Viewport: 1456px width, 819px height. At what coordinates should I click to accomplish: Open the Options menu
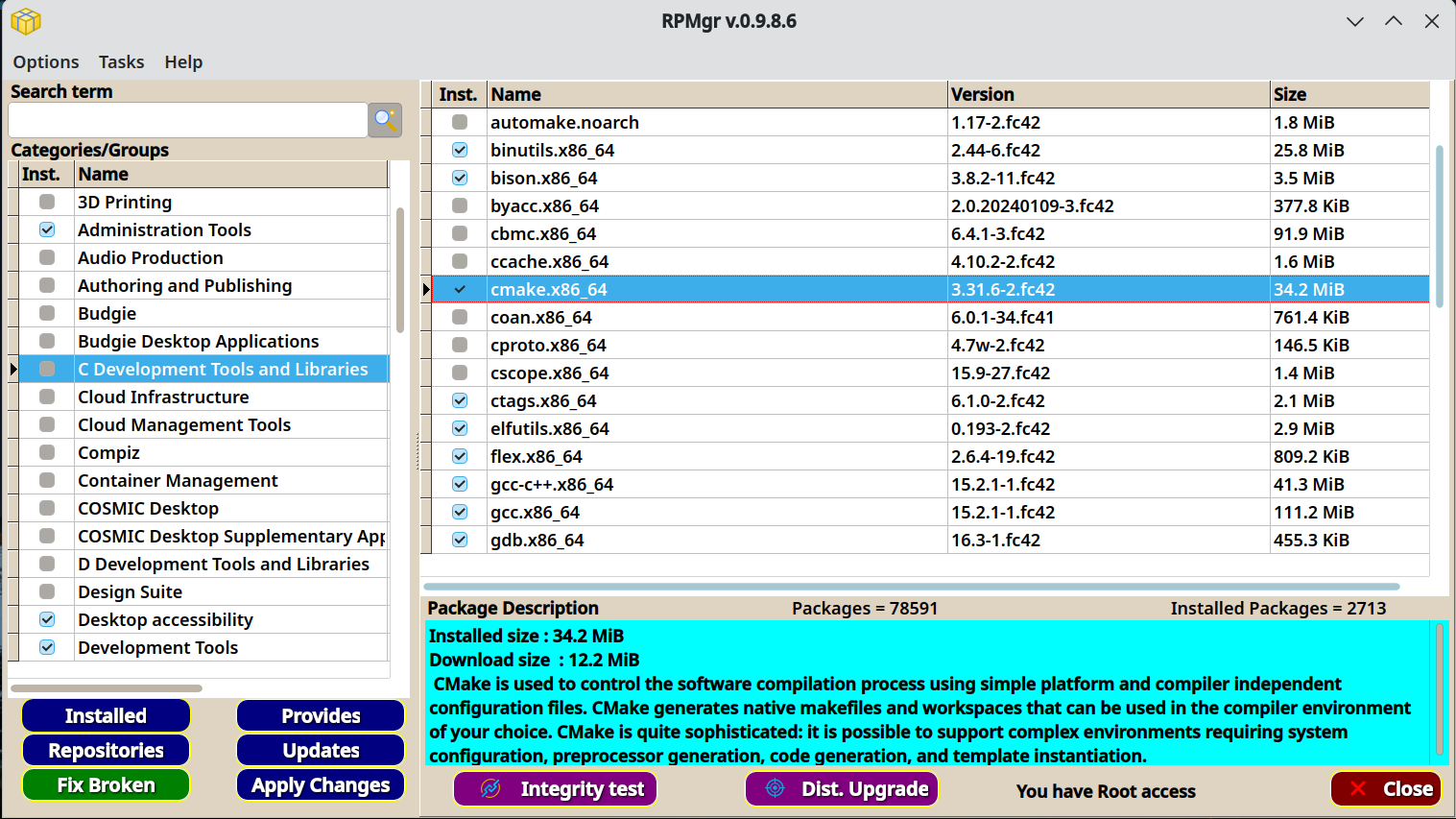46,61
